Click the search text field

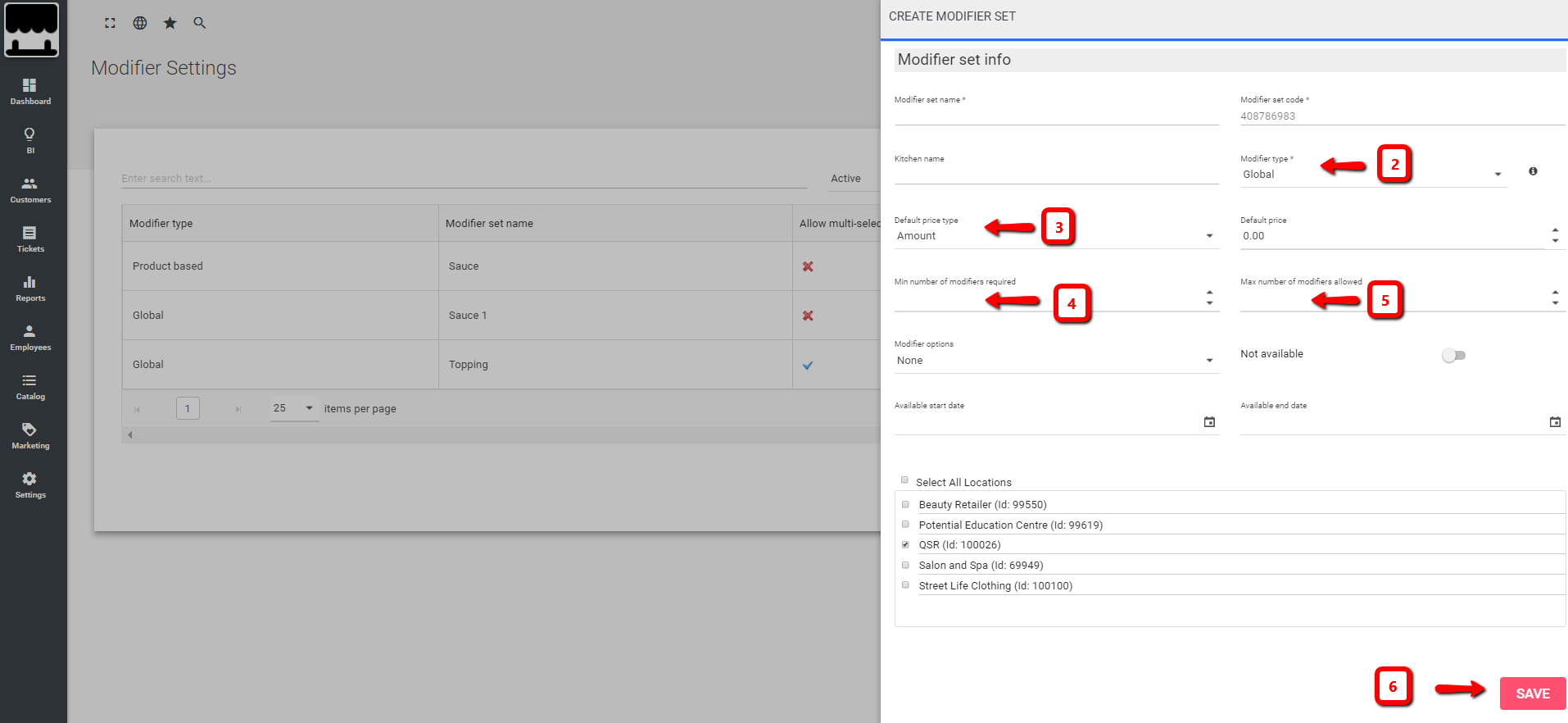tap(464, 178)
